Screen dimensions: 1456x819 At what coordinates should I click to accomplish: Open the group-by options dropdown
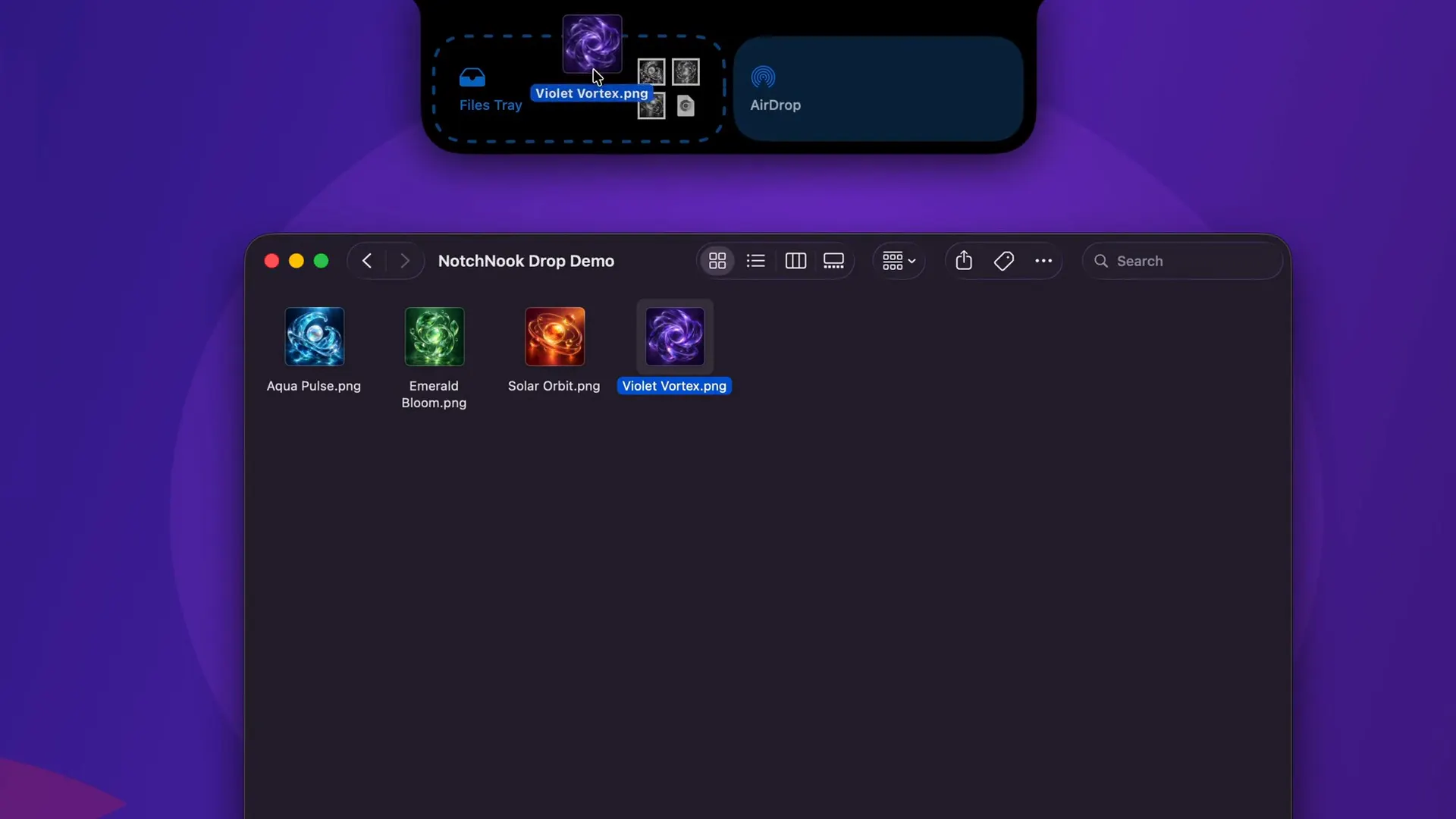899,261
